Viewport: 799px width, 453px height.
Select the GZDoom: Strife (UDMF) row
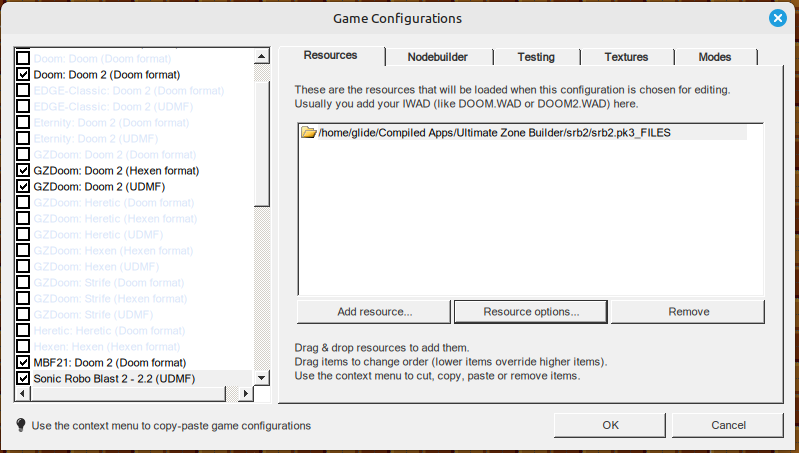tap(93, 314)
